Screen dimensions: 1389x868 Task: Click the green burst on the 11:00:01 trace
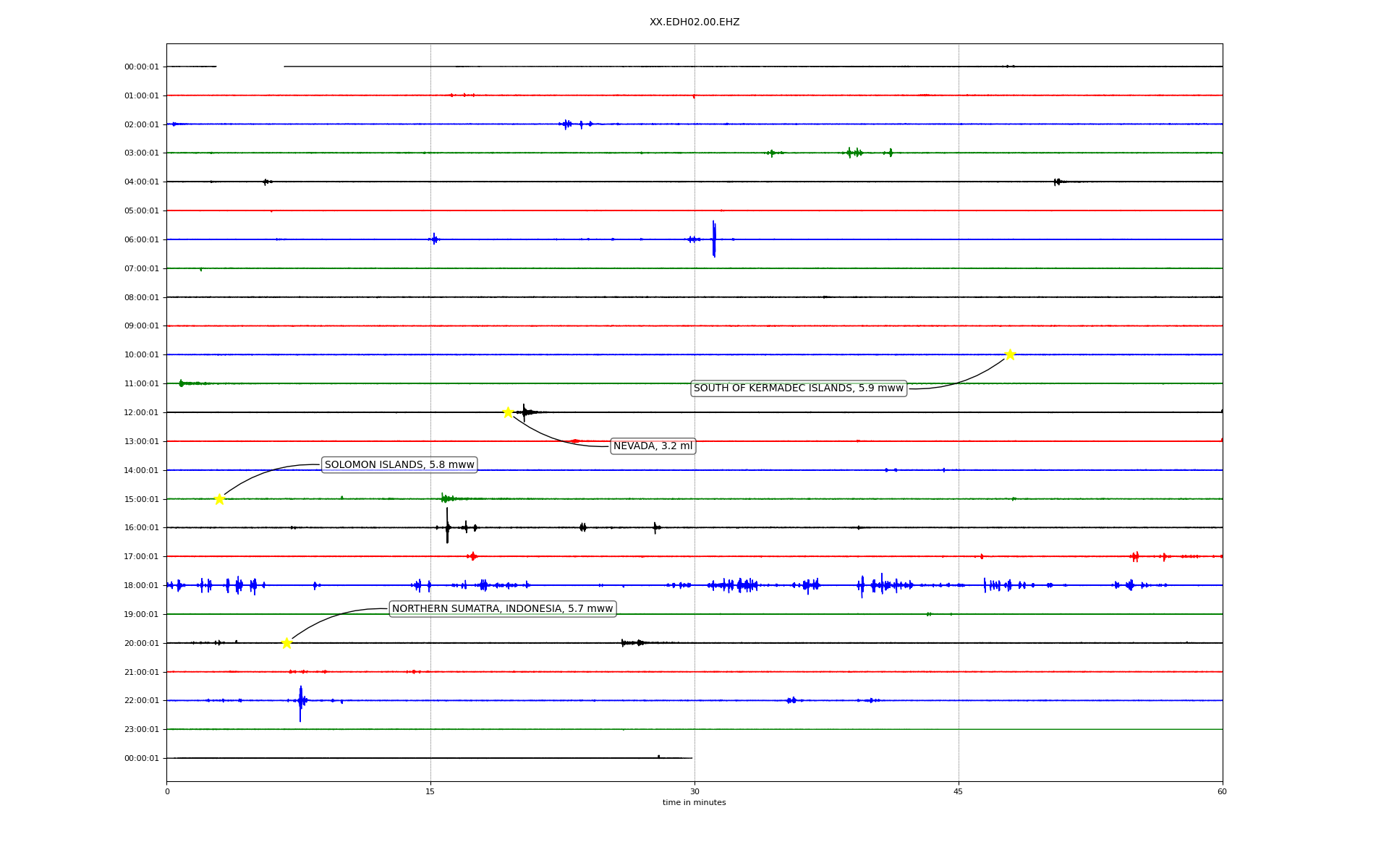[182, 383]
